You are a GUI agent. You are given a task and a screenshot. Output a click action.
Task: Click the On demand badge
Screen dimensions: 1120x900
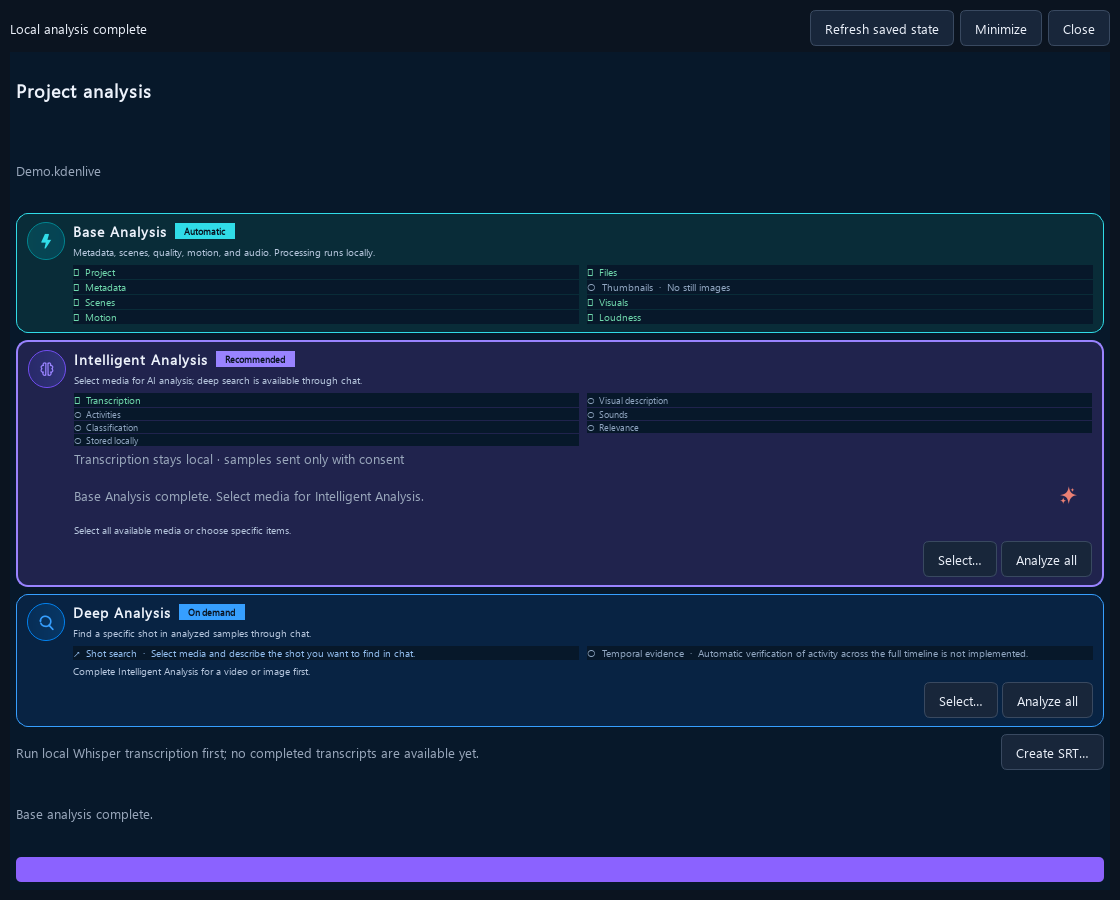(x=211, y=612)
